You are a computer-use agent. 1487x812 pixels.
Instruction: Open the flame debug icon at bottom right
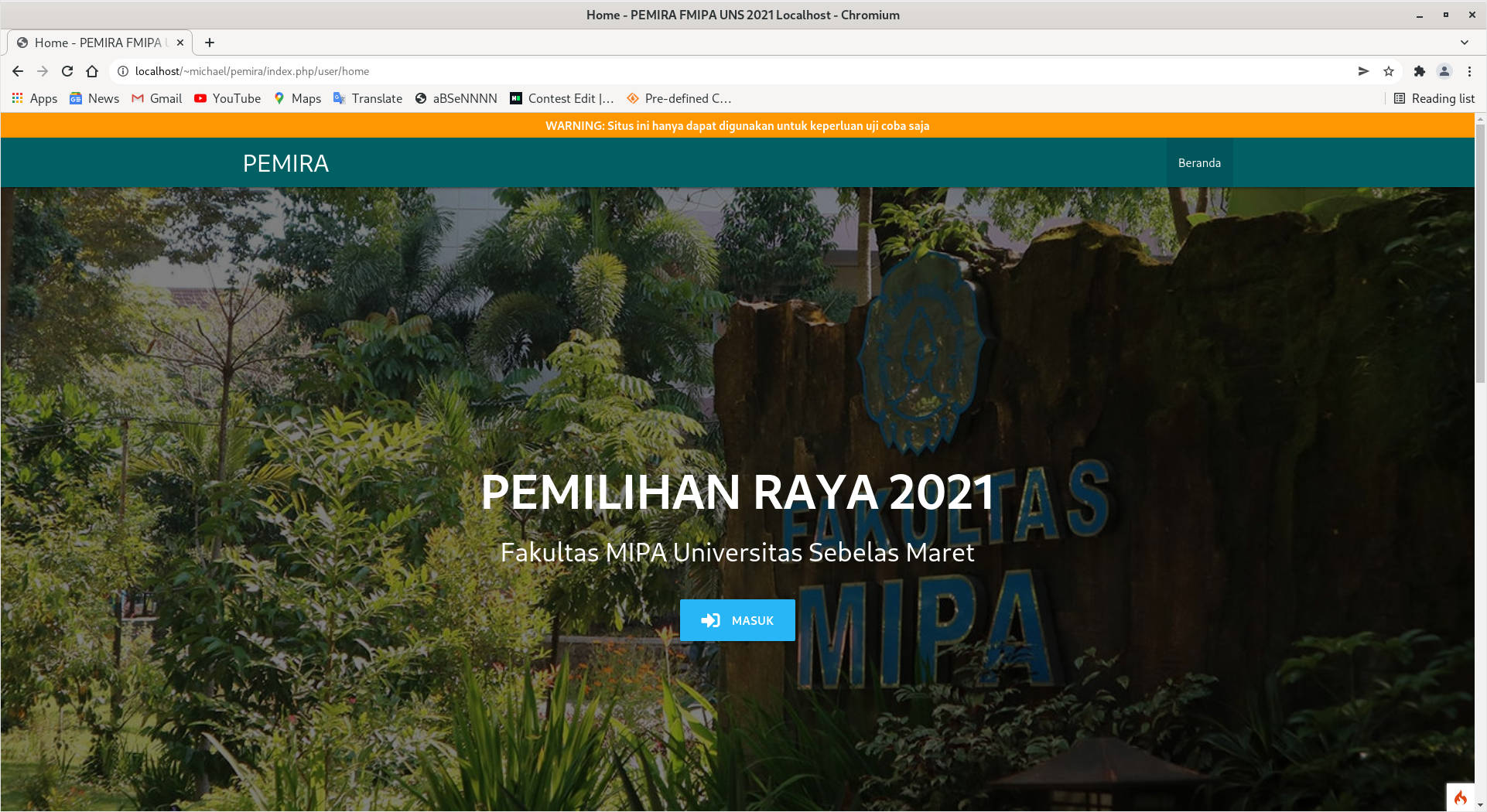(1460, 797)
